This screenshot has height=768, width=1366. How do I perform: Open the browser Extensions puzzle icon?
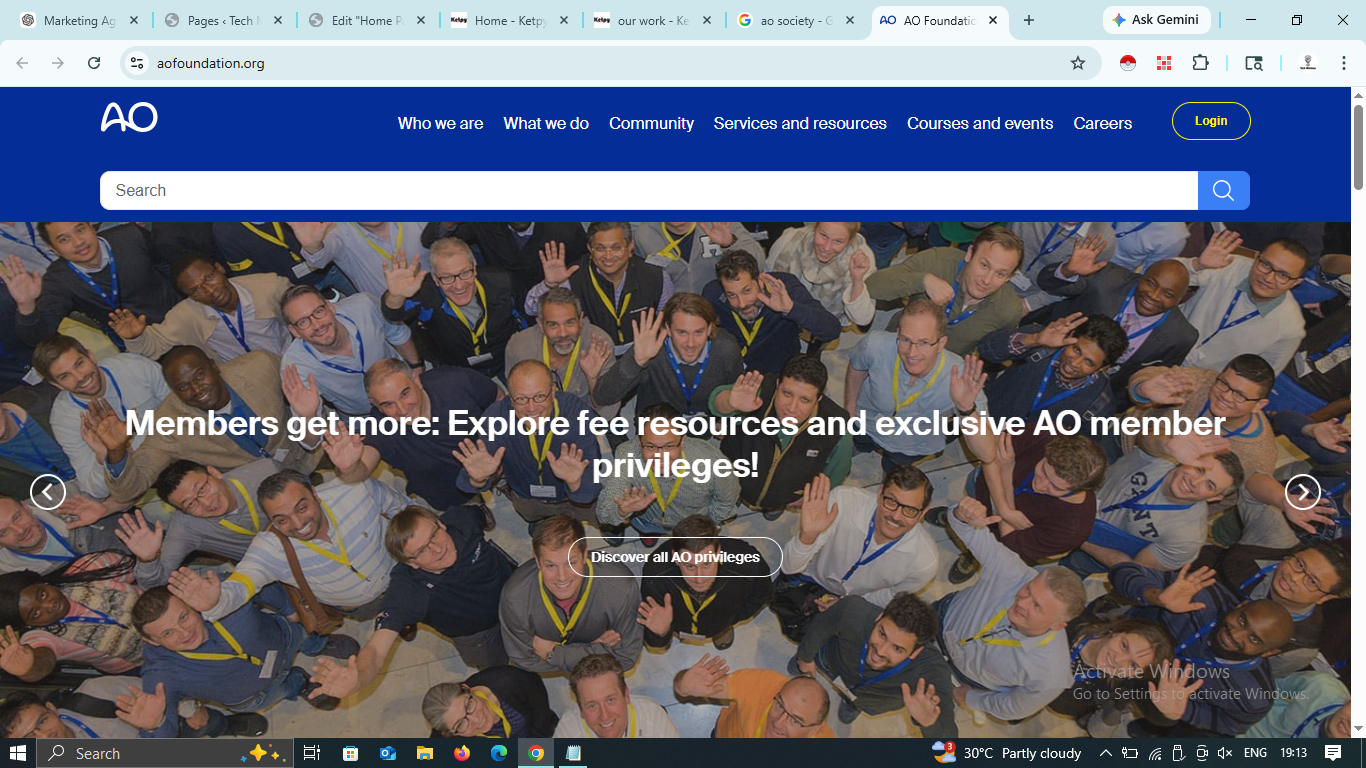point(1200,63)
